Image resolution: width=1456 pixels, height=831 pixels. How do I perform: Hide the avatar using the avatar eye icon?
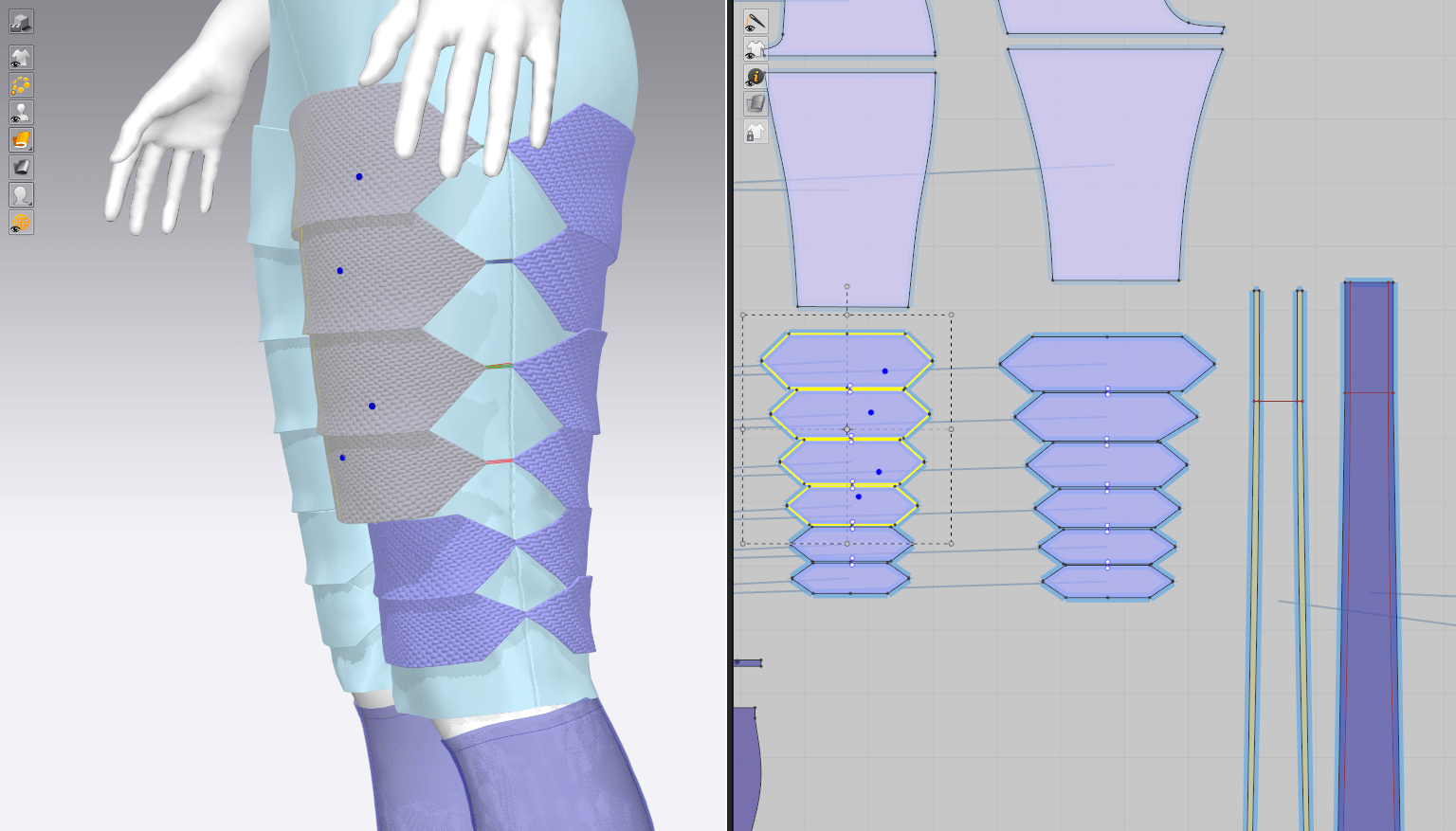tap(21, 113)
